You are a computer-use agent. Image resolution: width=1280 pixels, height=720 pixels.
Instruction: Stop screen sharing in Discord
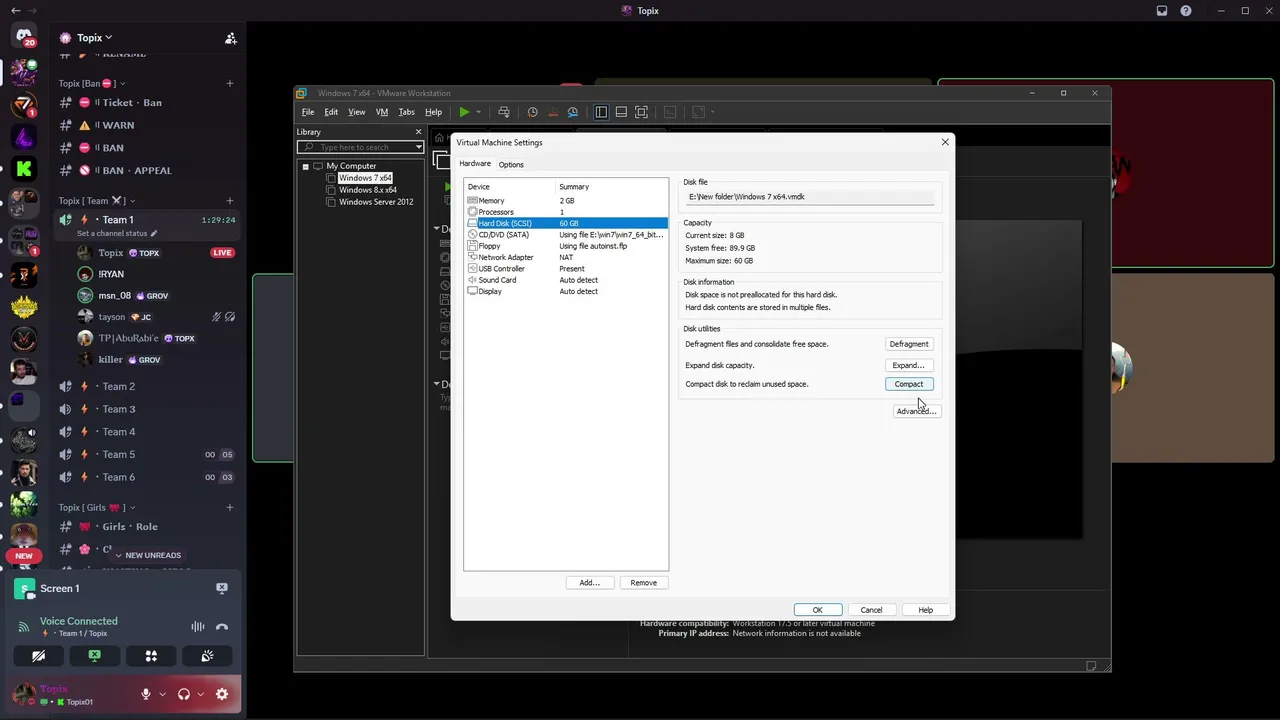[222, 588]
